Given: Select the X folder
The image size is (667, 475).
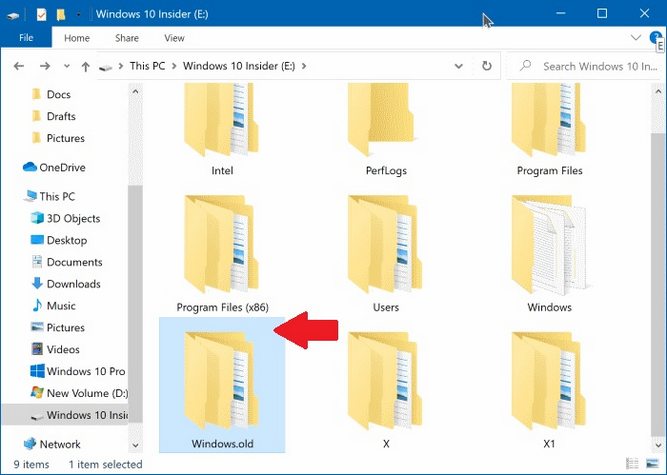Looking at the screenshot, I should tap(386, 390).
